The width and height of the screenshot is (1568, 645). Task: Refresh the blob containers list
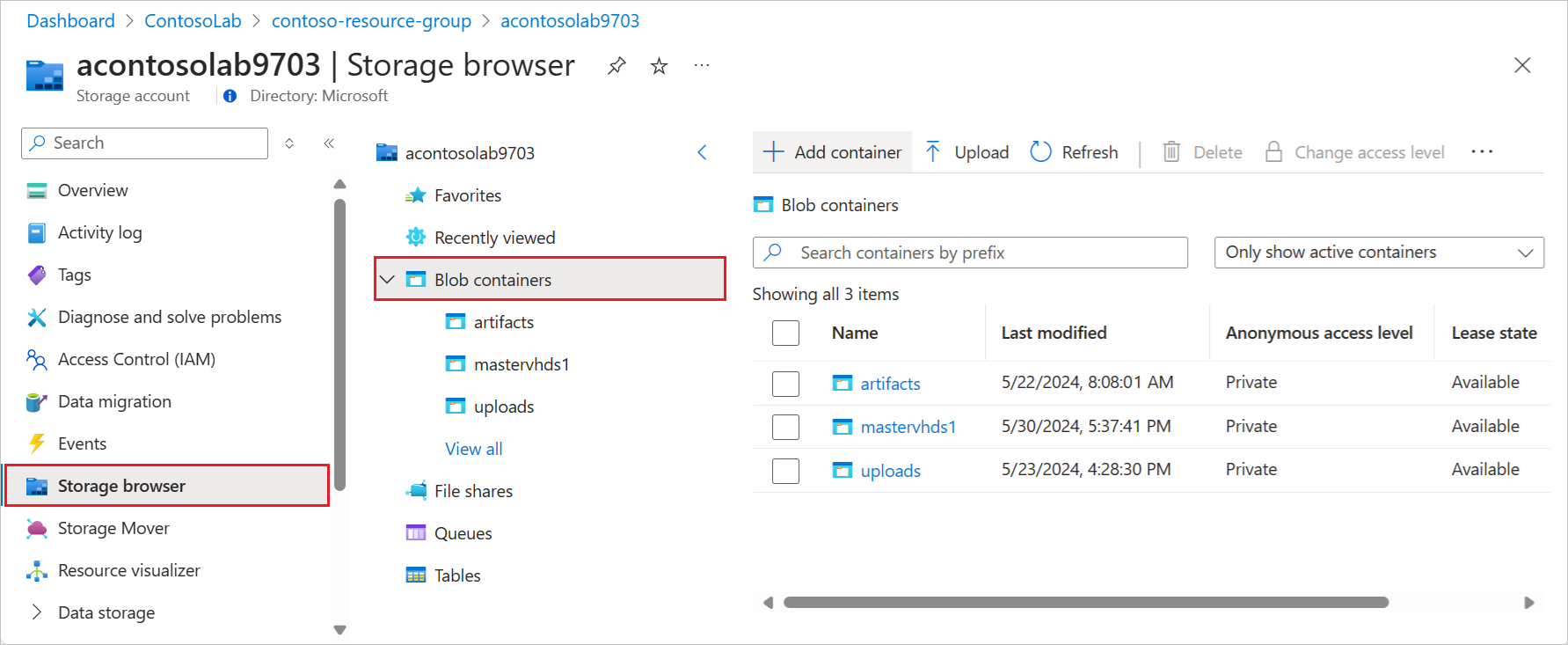1074,152
